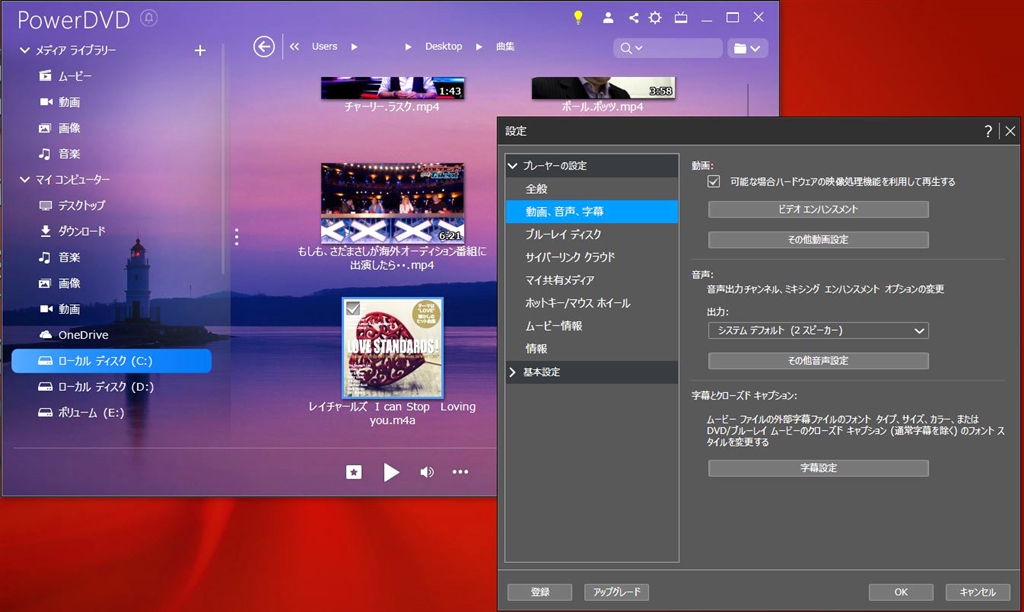Image resolution: width=1024 pixels, height=612 pixels.
Task: Select 情報 settings page
Action: 592,349
